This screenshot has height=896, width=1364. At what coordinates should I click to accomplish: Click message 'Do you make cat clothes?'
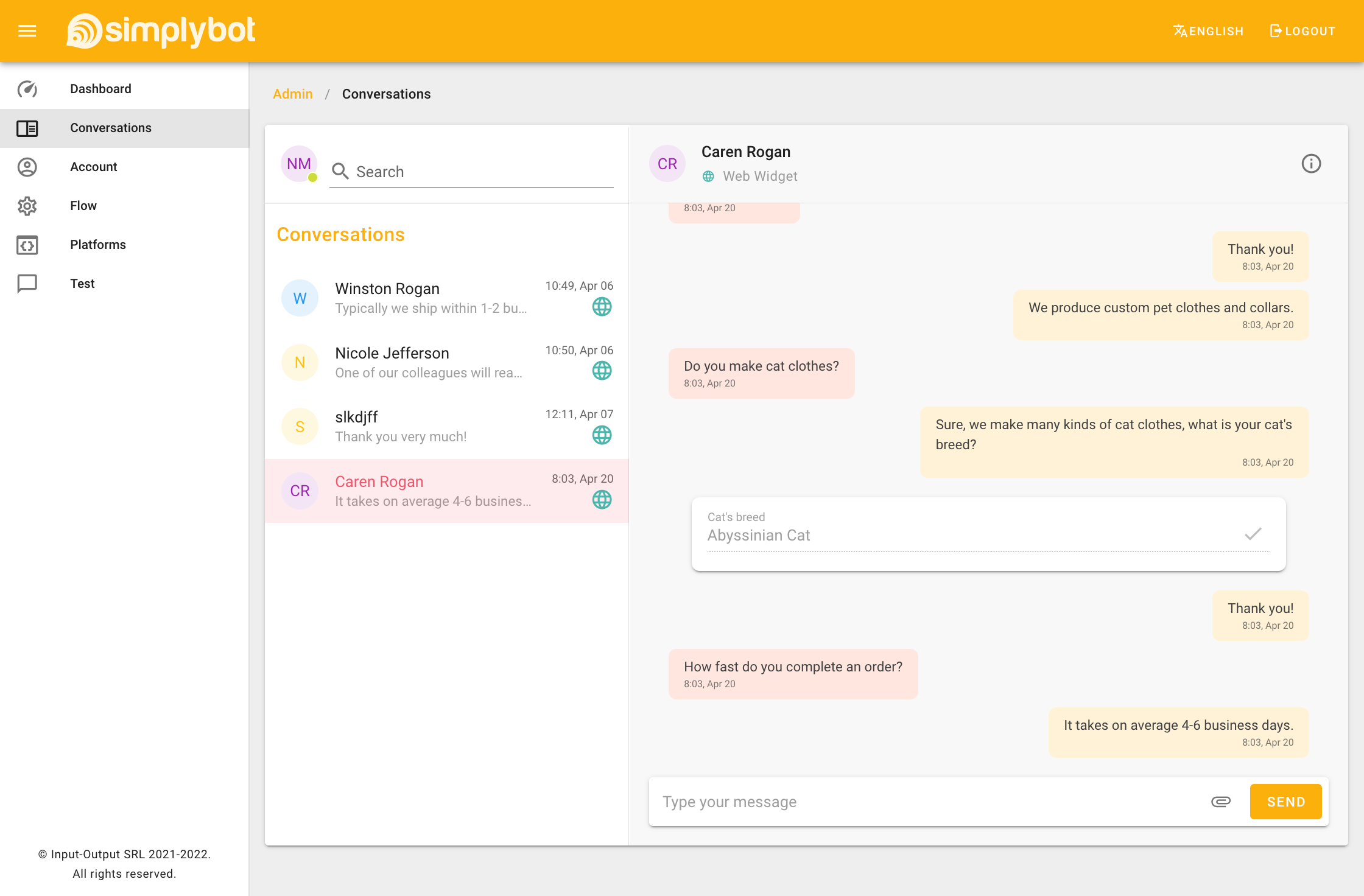(761, 373)
